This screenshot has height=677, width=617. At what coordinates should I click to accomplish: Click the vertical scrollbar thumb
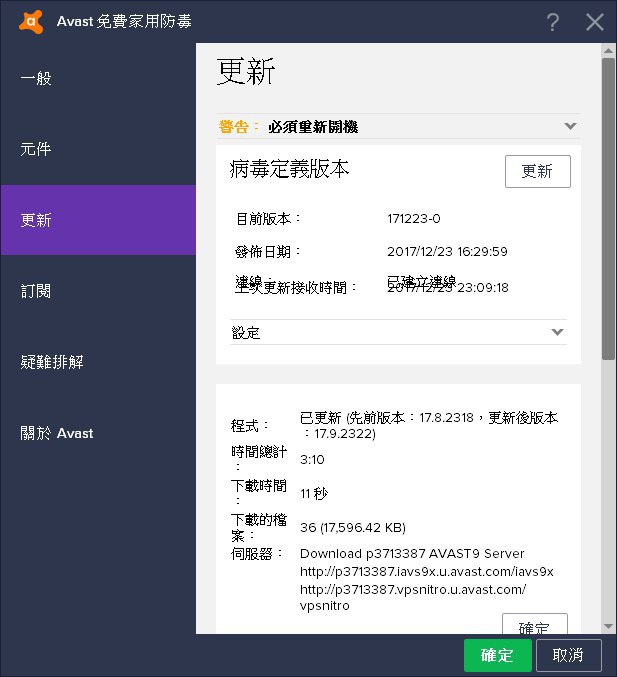[608, 210]
